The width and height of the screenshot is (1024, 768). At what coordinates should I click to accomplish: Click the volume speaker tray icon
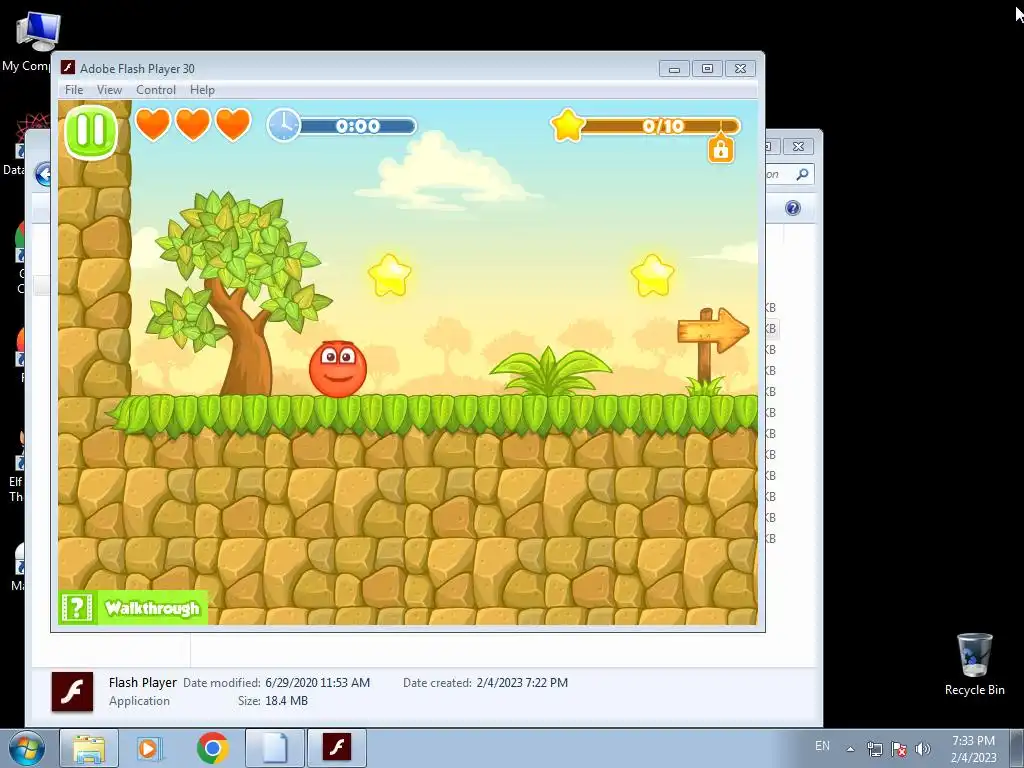point(922,749)
